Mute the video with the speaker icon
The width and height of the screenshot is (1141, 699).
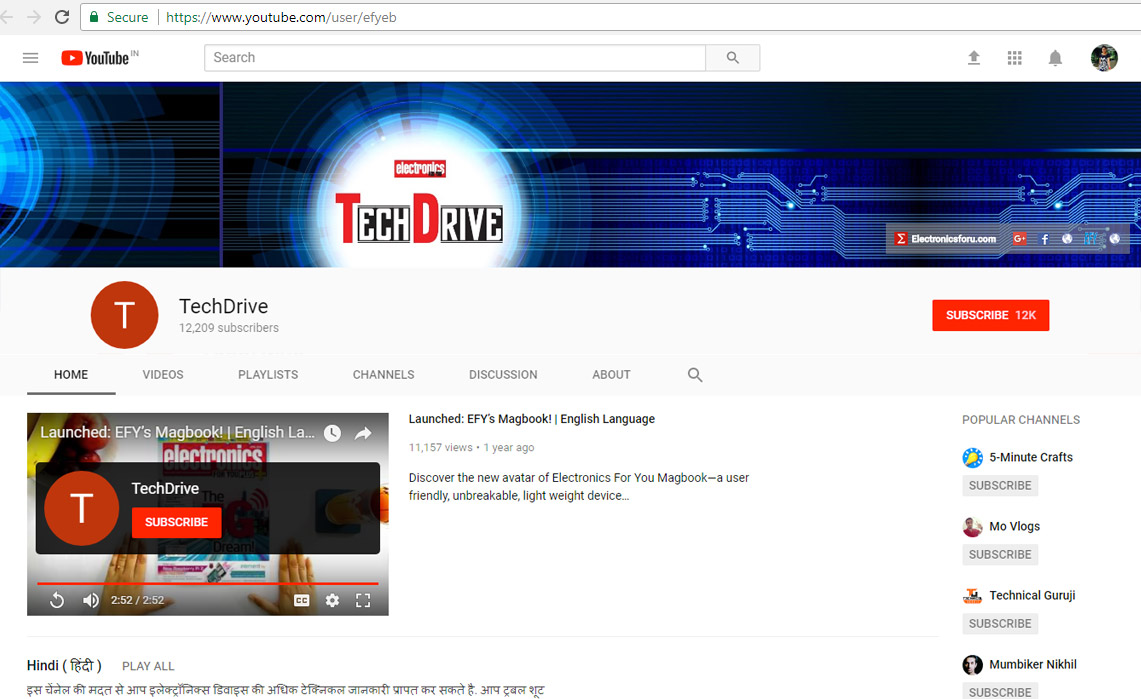click(90, 600)
